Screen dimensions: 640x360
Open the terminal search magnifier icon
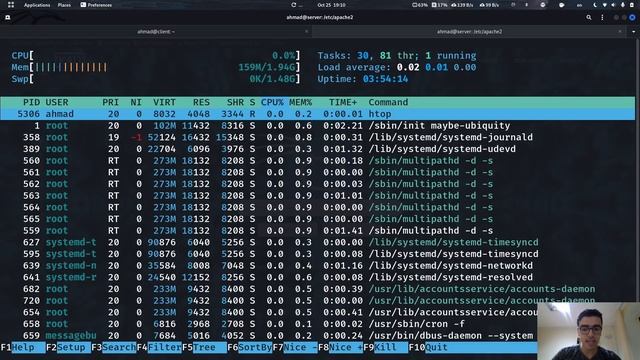tap(589, 18)
